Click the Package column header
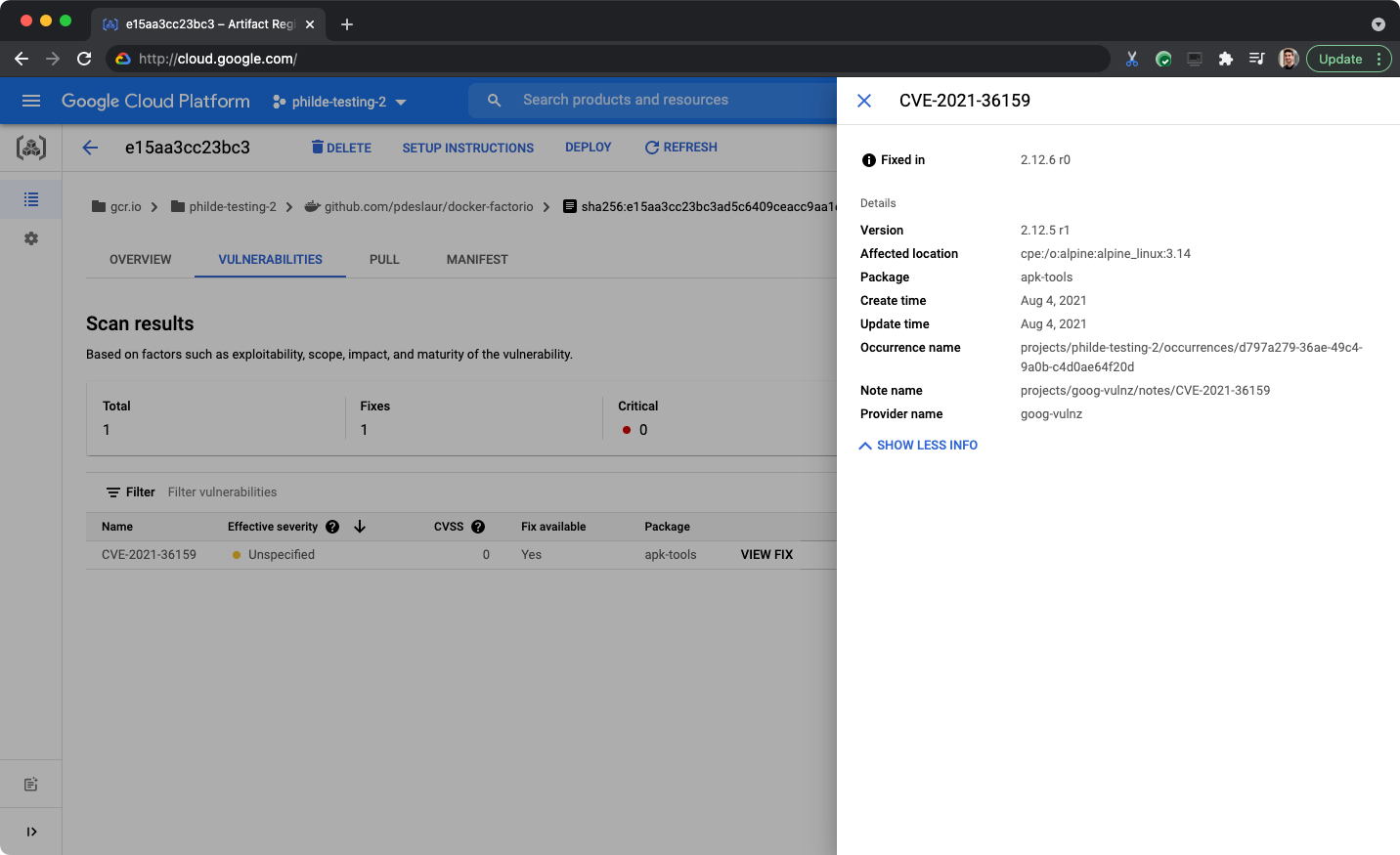 coord(667,527)
